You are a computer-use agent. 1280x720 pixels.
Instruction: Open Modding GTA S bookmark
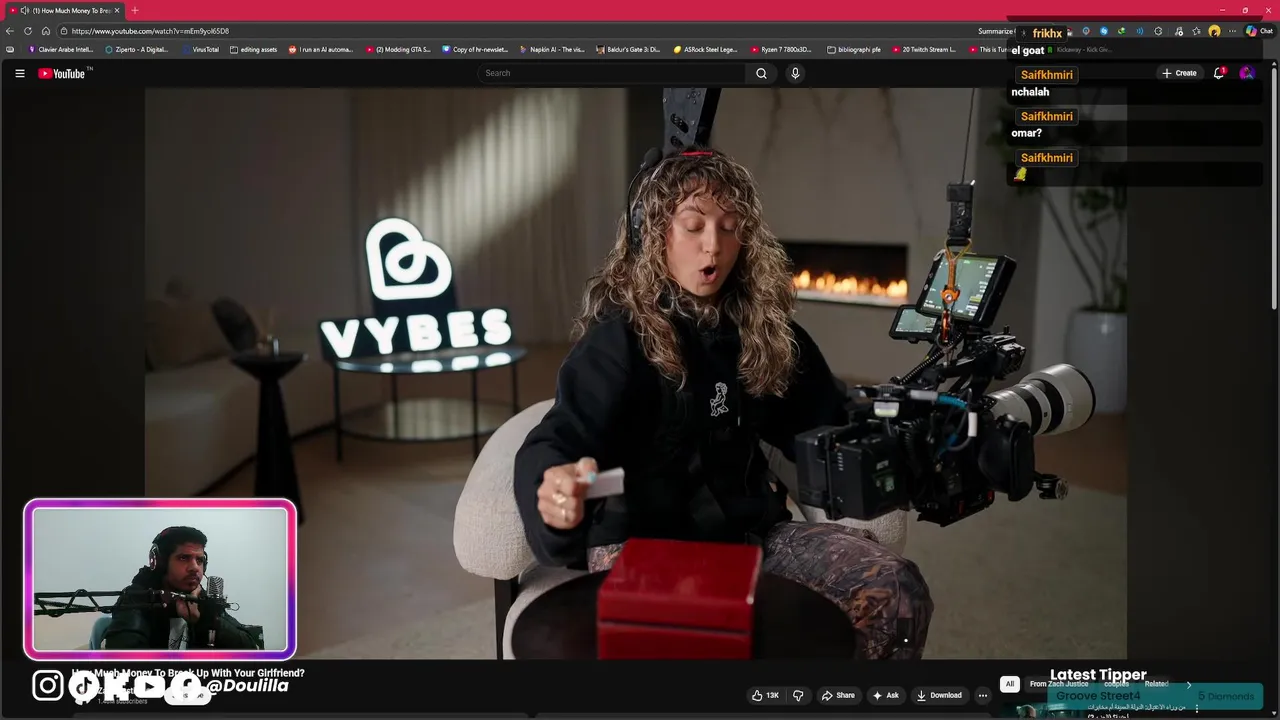coord(398,49)
